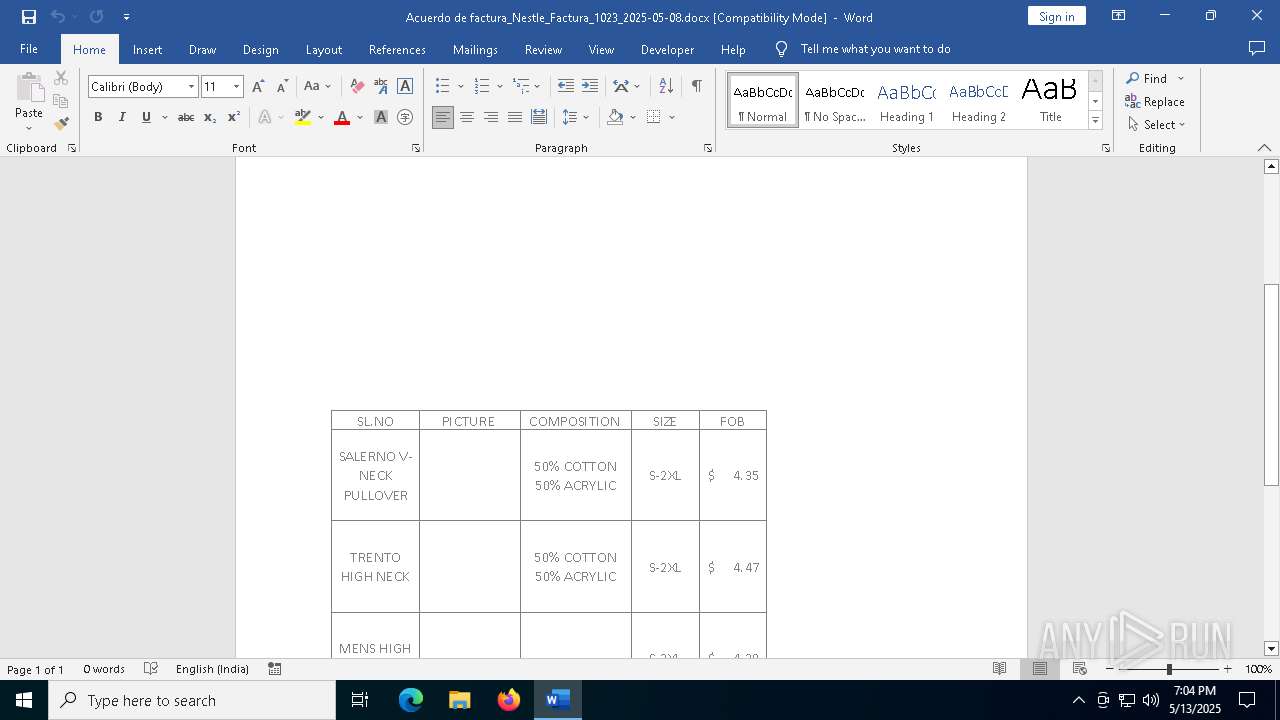
Task: Open comments pane icon in title area
Action: 1257,49
